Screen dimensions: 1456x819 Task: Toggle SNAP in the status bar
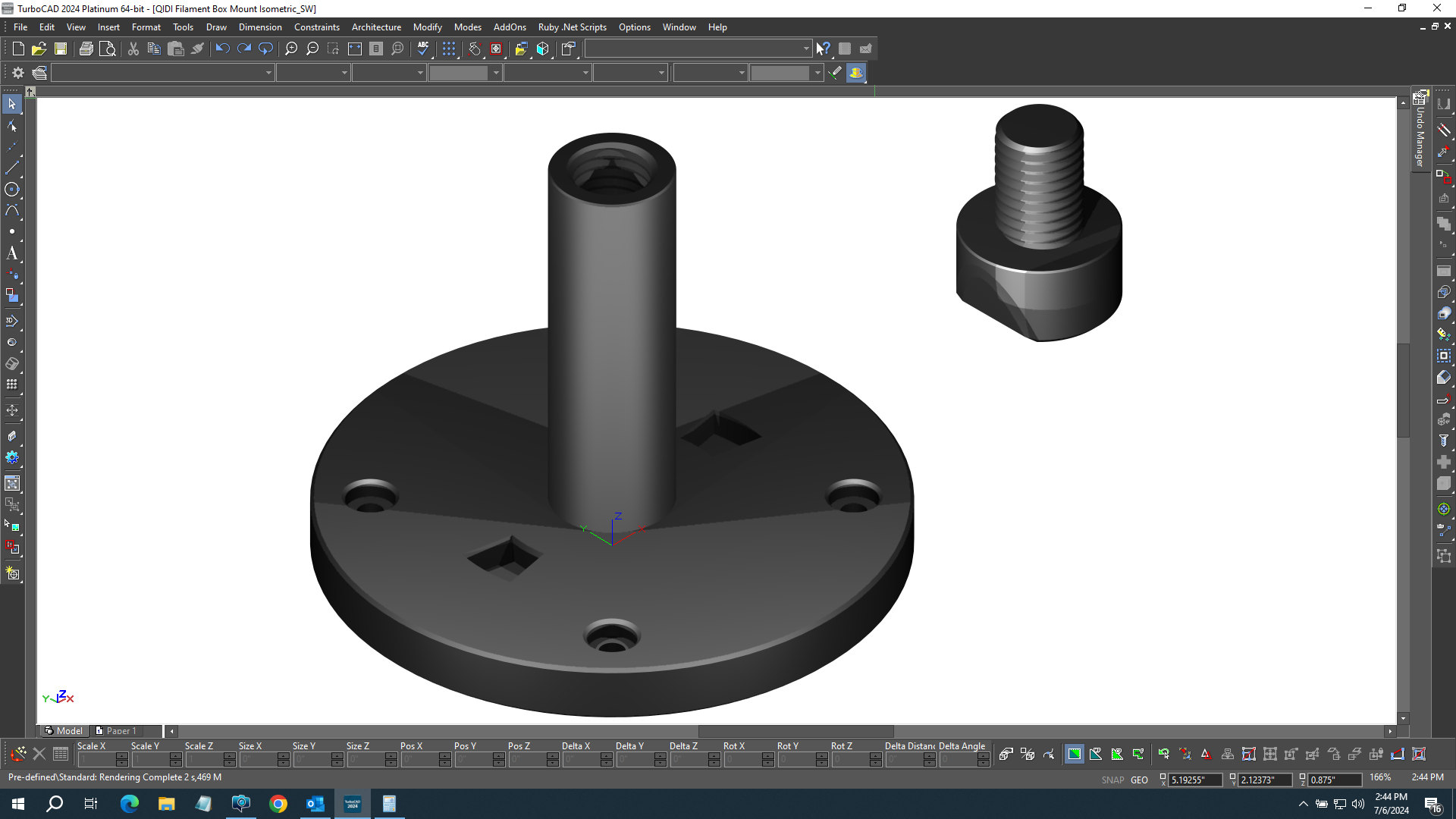[x=1112, y=780]
